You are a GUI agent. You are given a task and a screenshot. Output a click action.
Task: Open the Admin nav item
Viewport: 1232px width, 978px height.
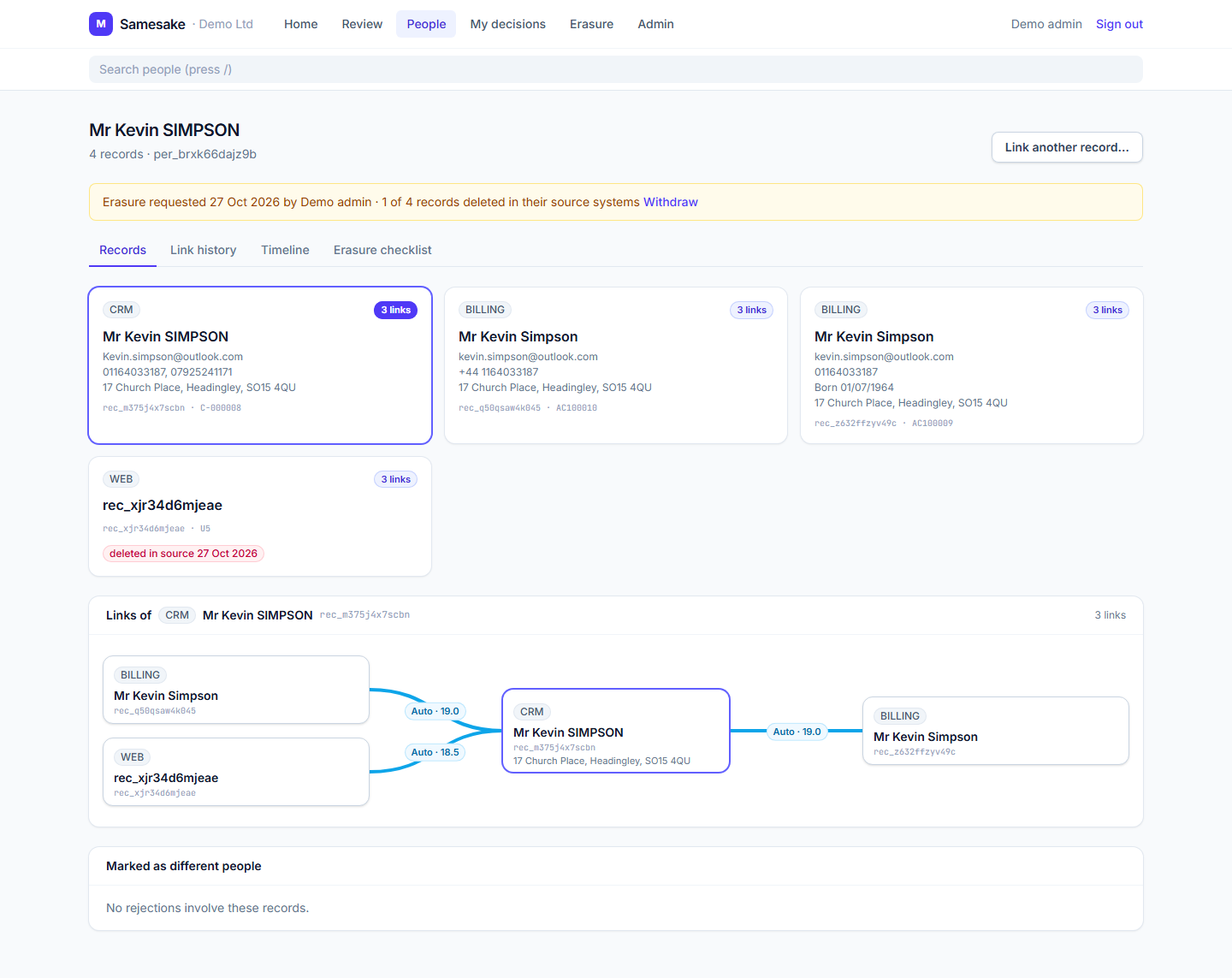pos(656,24)
